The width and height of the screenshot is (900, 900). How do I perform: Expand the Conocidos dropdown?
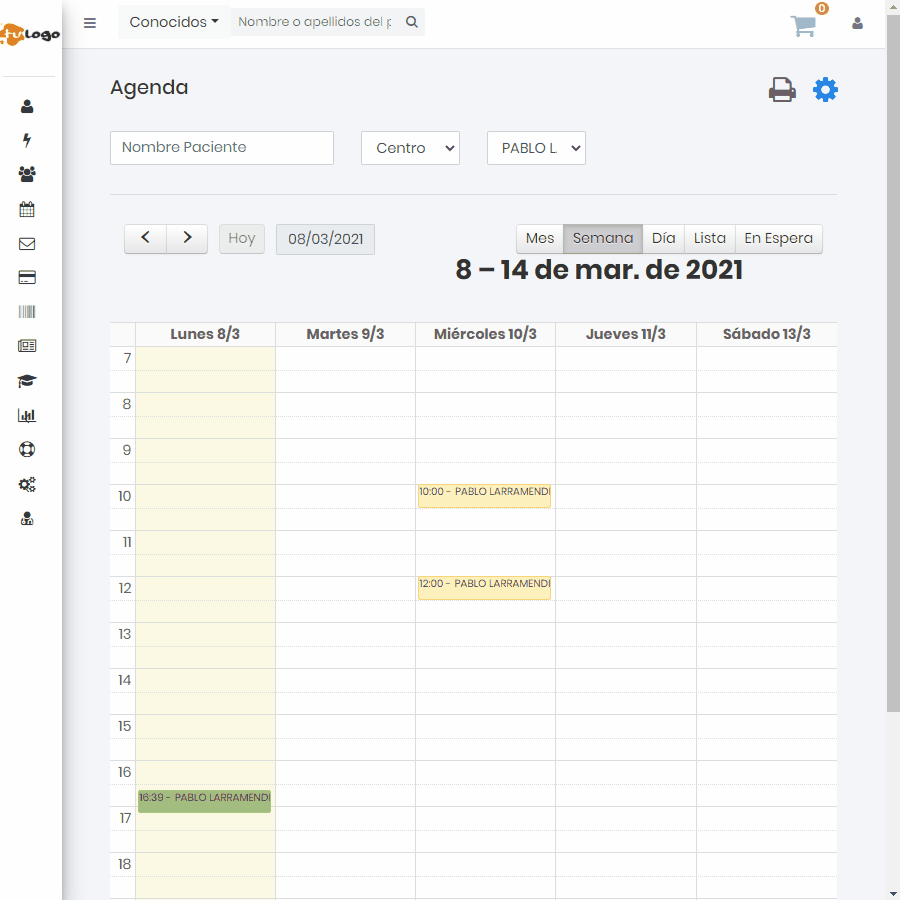(174, 22)
